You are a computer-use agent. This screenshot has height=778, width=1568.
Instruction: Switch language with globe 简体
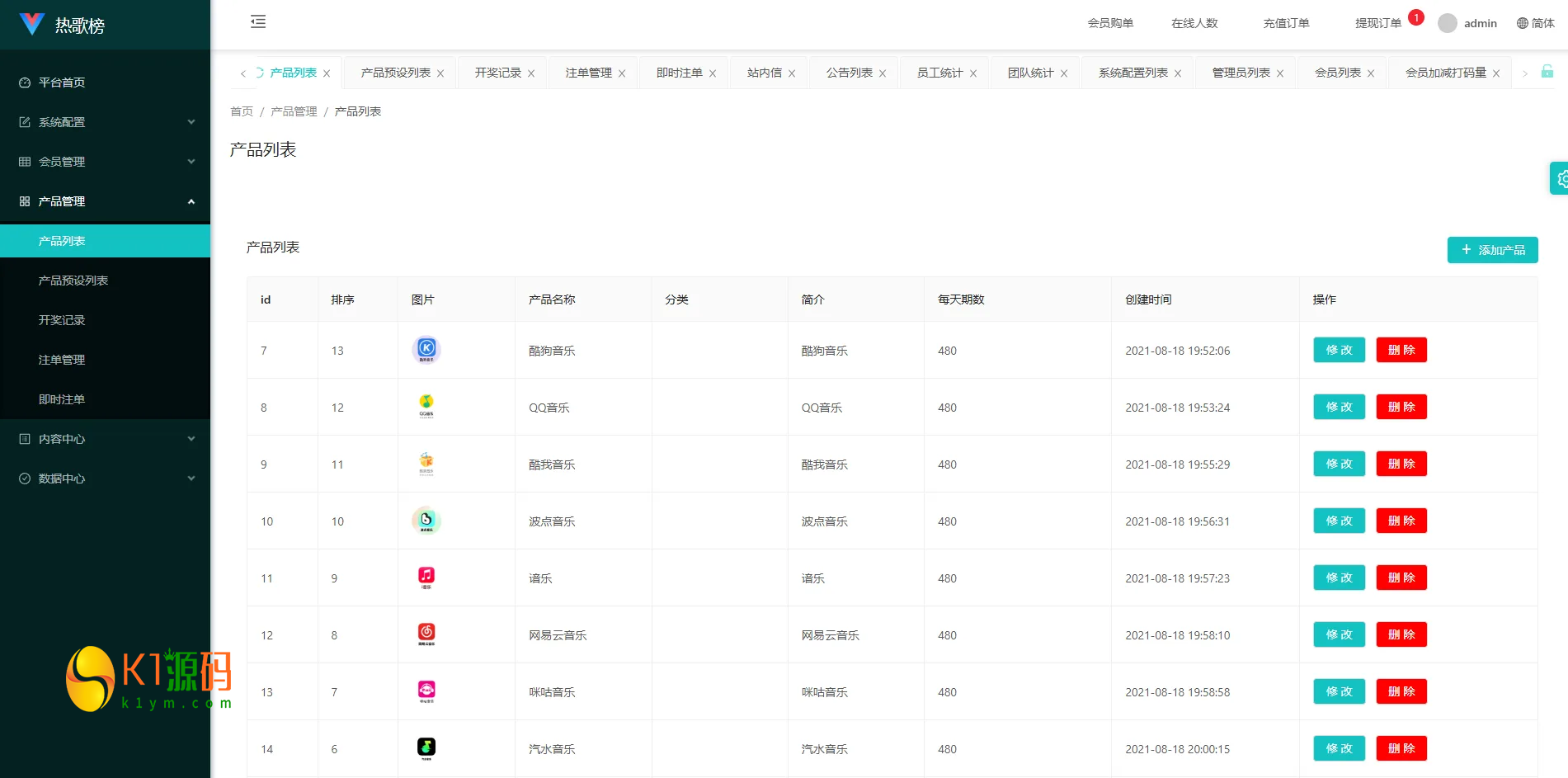tap(1535, 23)
